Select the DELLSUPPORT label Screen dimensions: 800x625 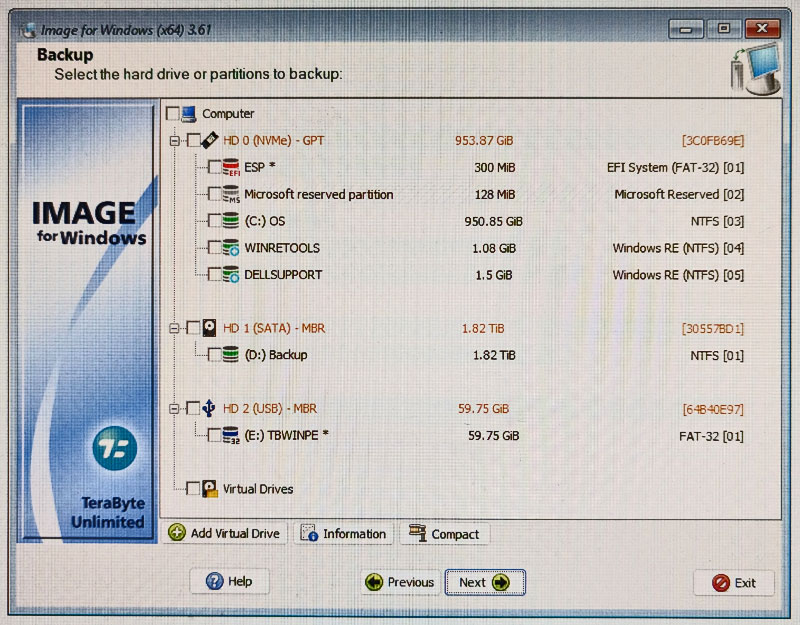pos(283,274)
